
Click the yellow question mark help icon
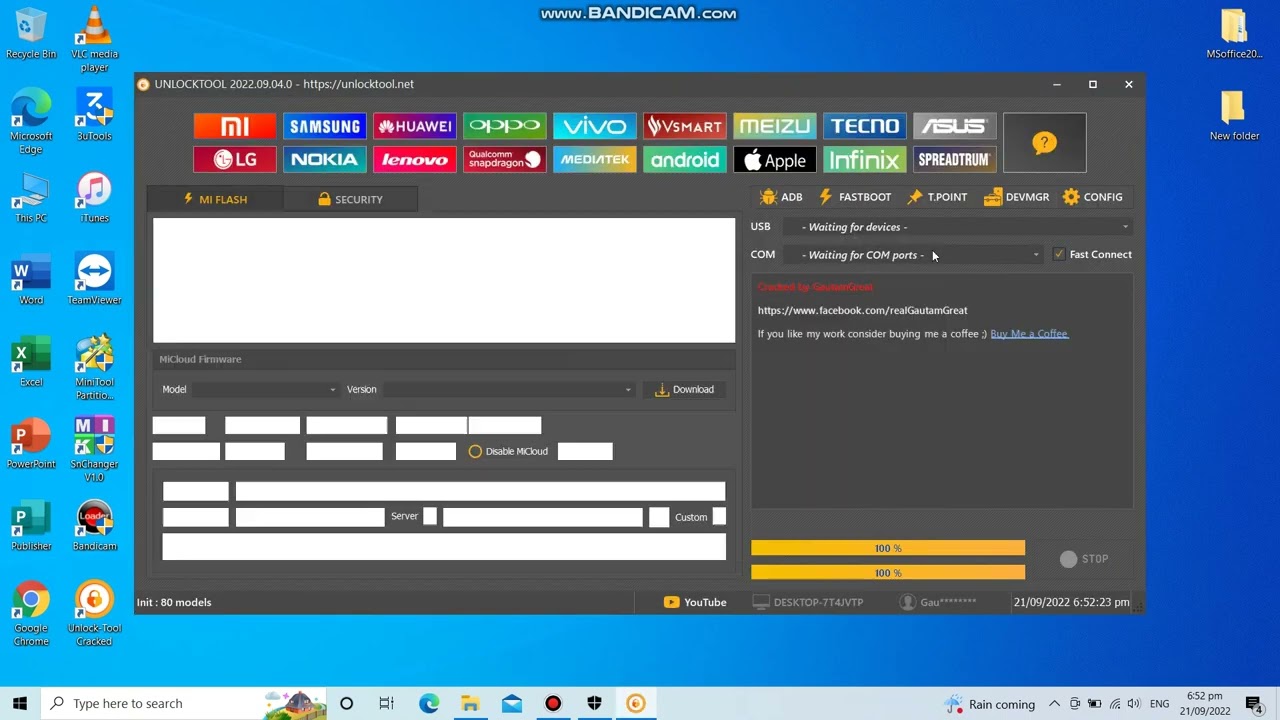tap(1044, 143)
